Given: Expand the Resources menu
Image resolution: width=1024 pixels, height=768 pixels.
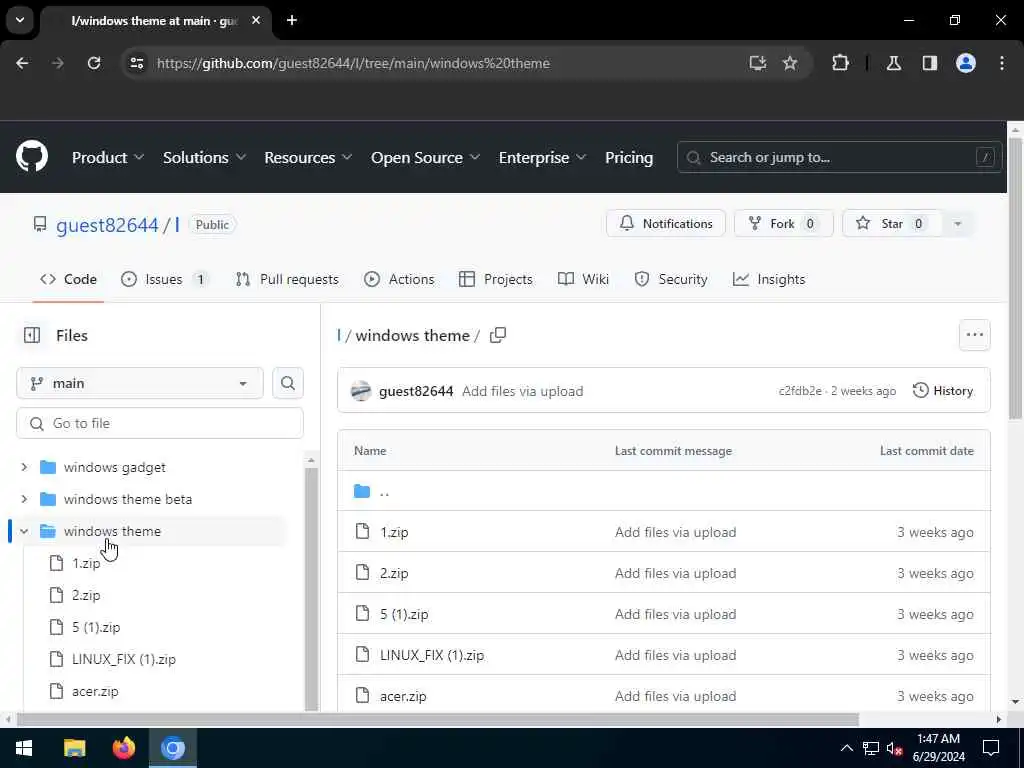Looking at the screenshot, I should (x=308, y=157).
